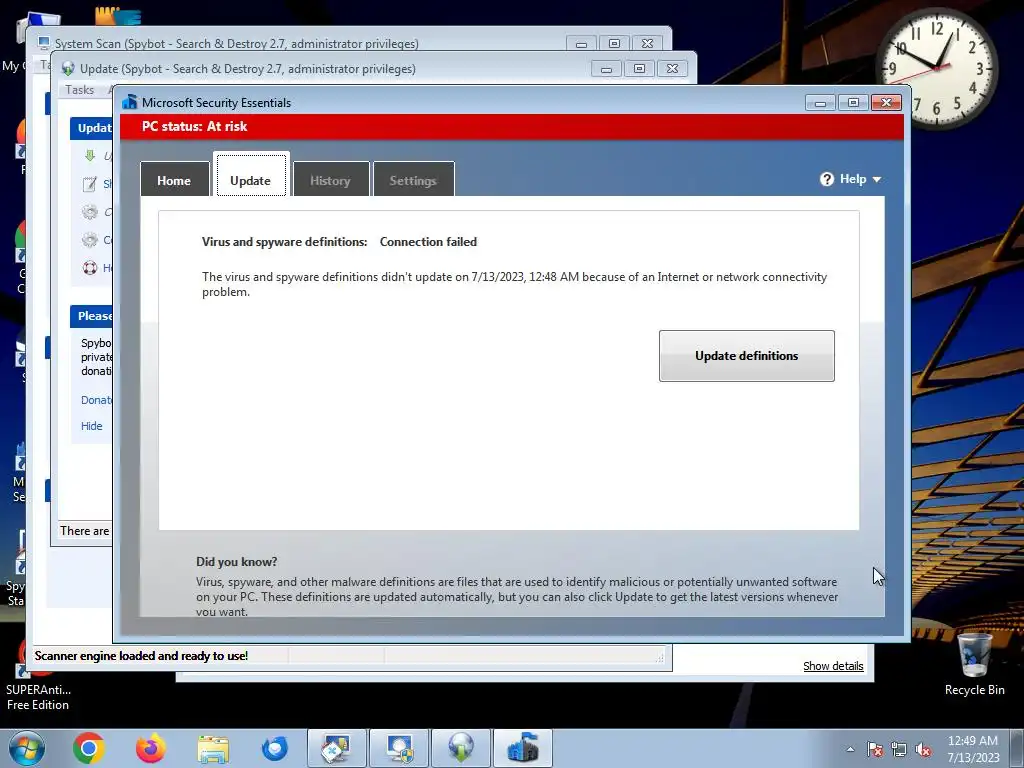The image size is (1024, 768).
Task: Click the Spybot Update window title icon
Action: point(68,69)
